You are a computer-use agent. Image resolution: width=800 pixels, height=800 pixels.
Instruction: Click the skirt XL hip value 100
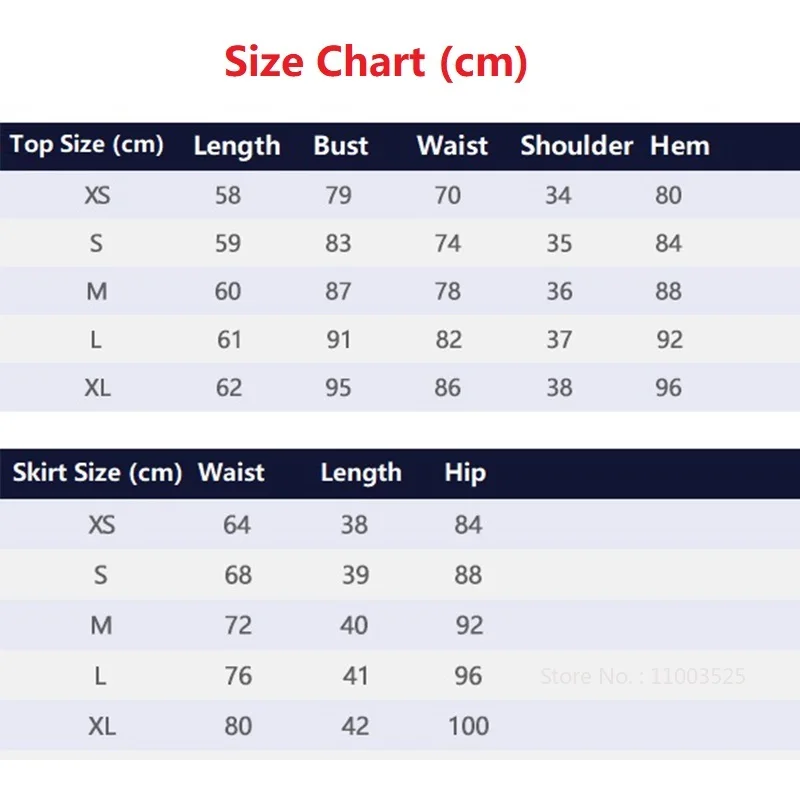468,727
